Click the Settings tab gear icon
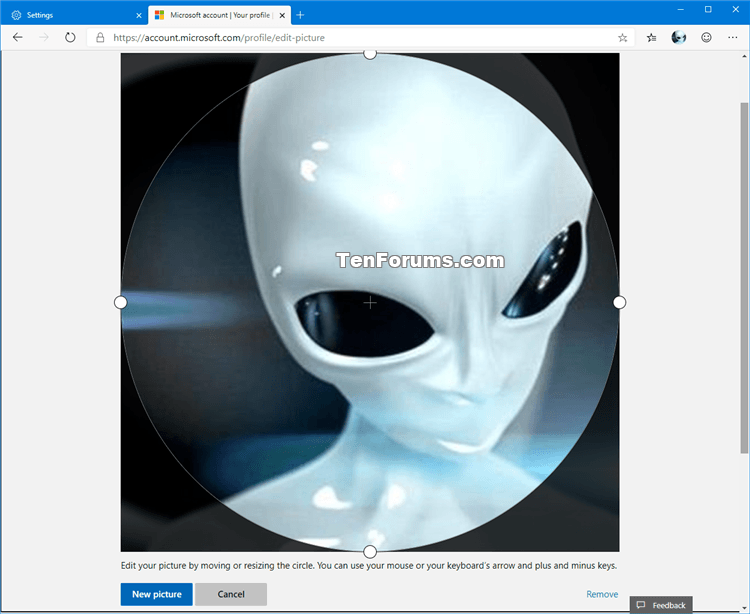 pos(16,15)
